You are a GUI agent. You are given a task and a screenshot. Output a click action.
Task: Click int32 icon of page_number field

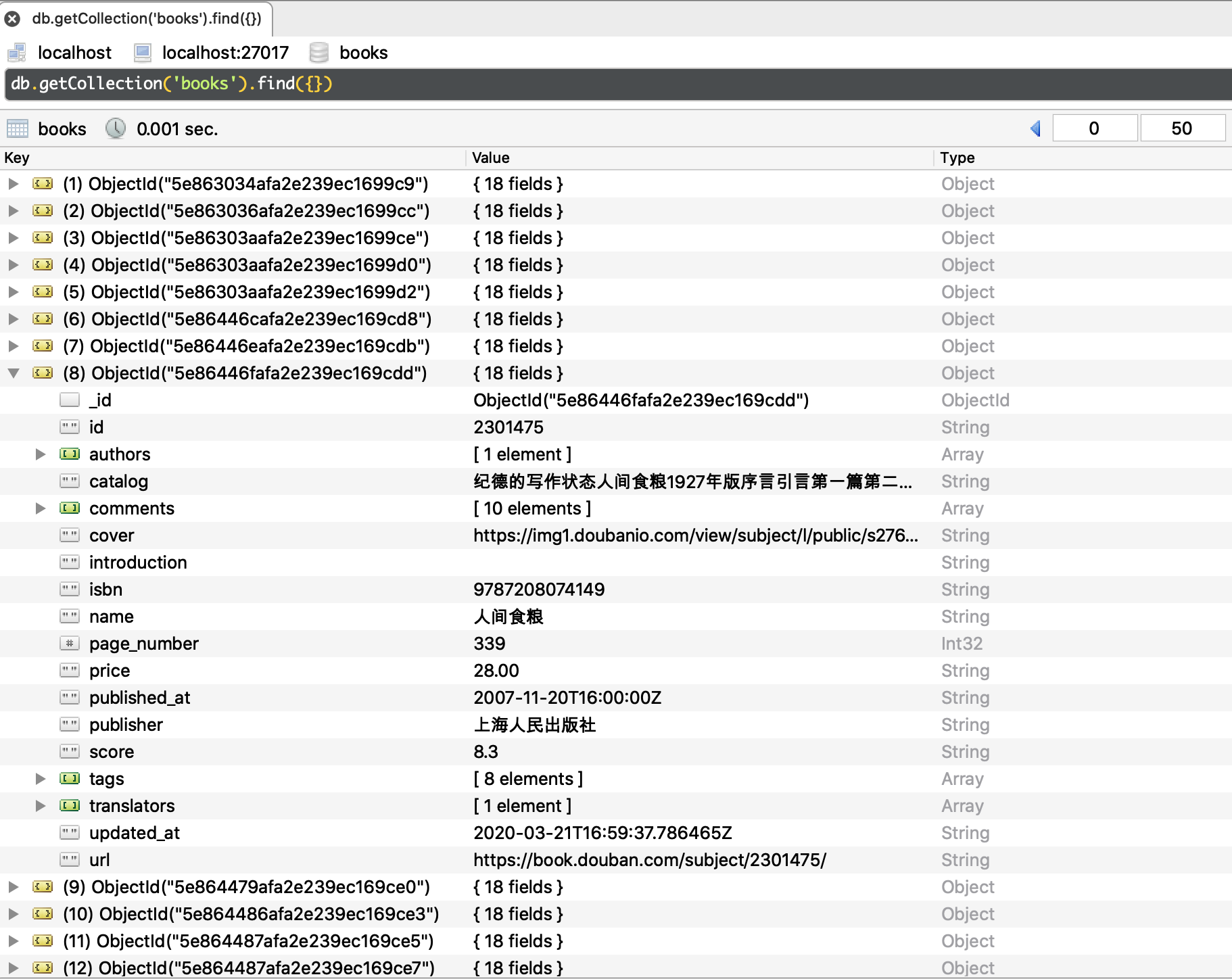70,644
